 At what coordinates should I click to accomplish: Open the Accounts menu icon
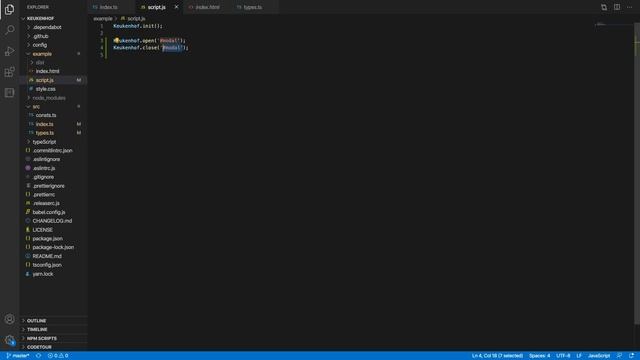coord(9,319)
